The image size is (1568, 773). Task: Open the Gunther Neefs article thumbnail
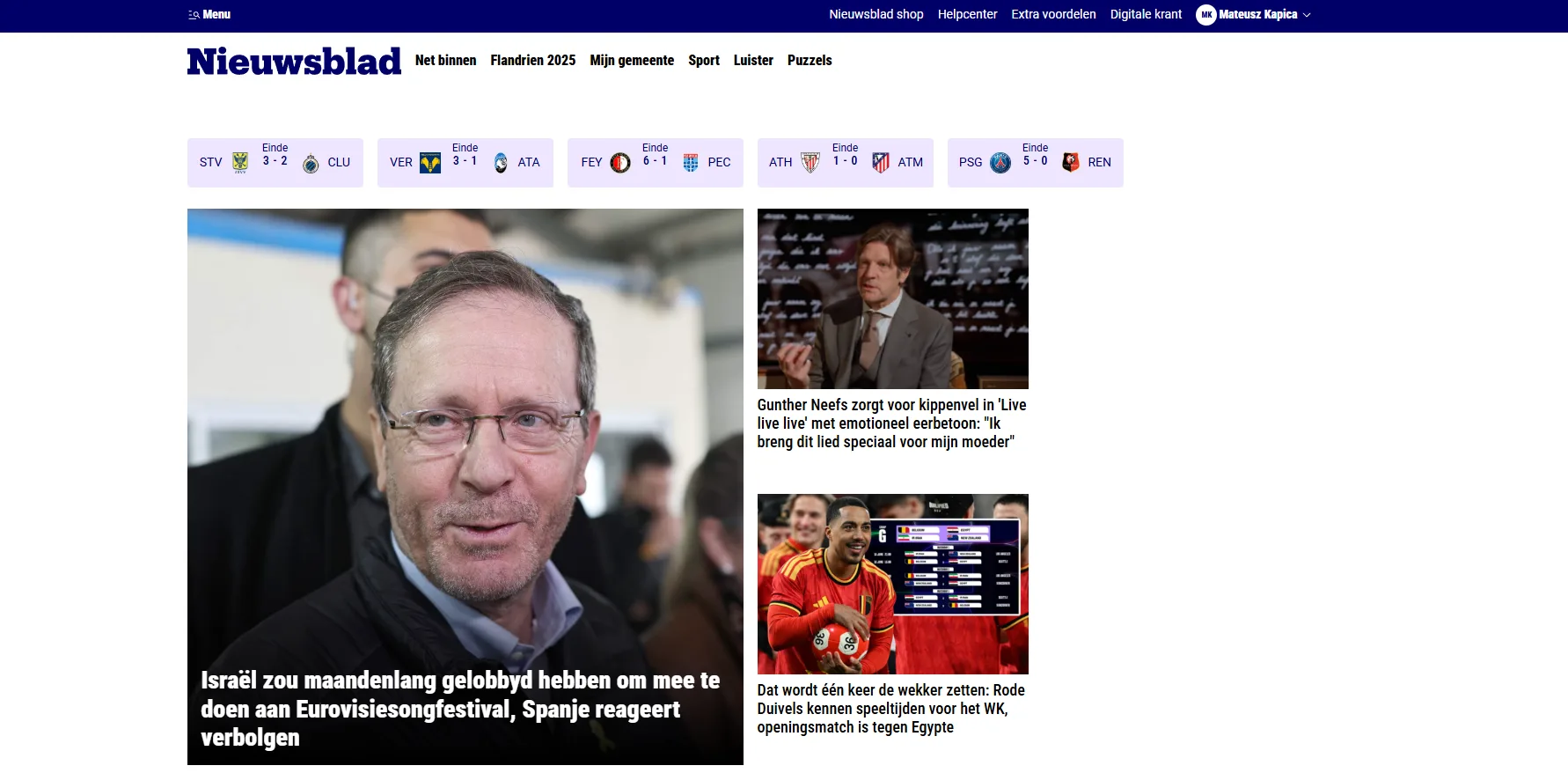click(892, 298)
